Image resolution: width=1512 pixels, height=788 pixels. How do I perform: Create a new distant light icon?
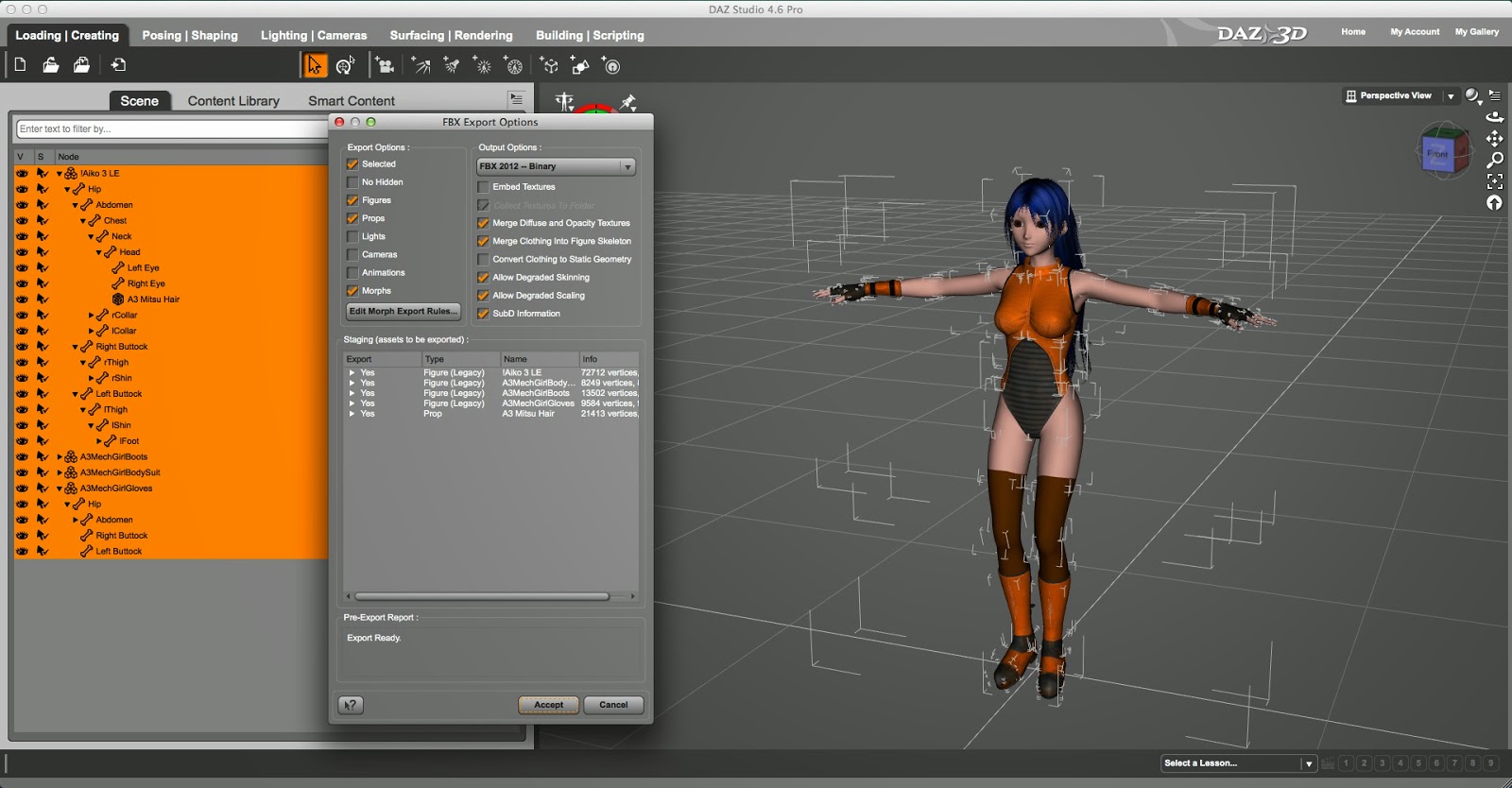pyautogui.click(x=421, y=65)
